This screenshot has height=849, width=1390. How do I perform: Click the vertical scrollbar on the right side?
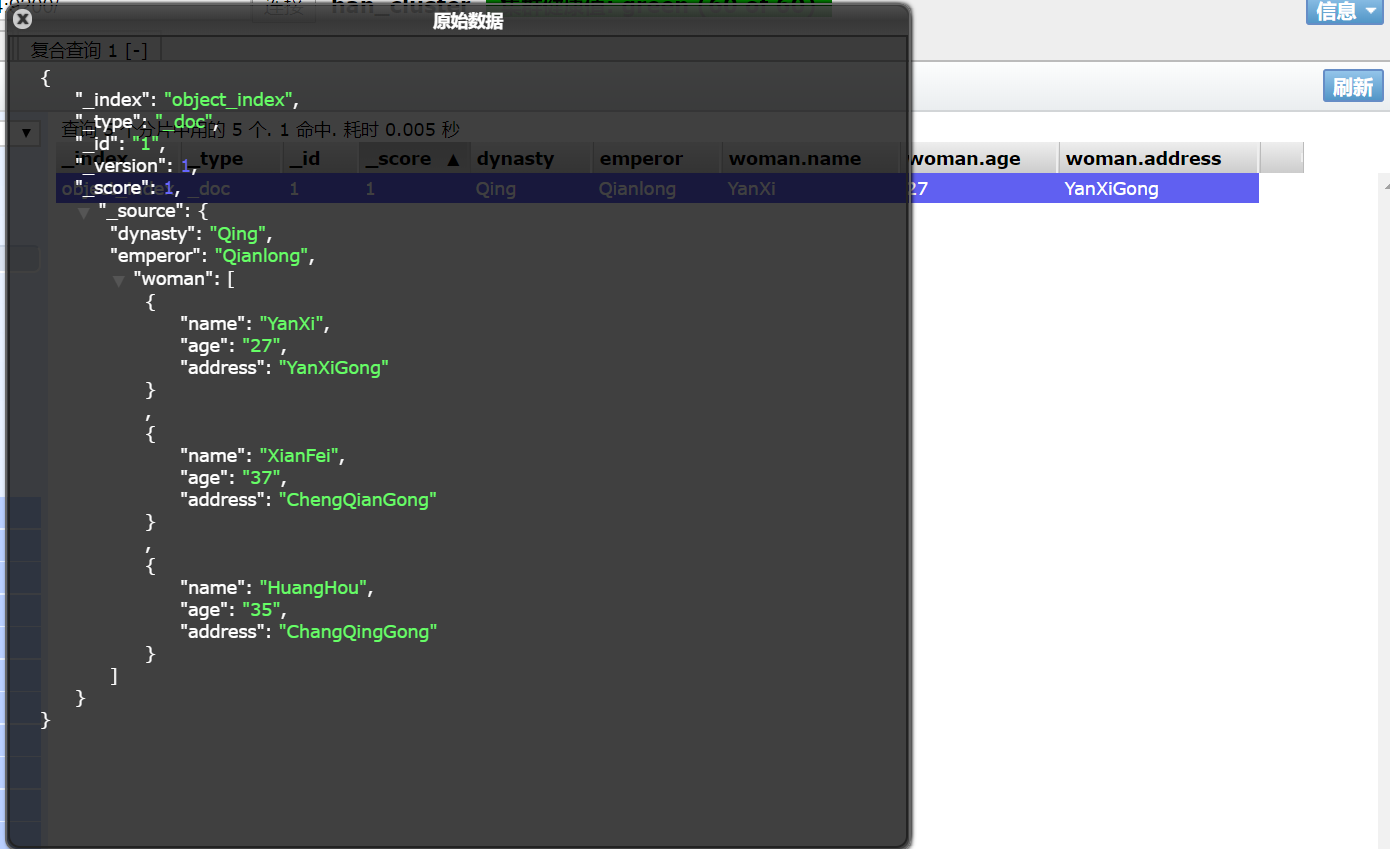tap(1383, 400)
